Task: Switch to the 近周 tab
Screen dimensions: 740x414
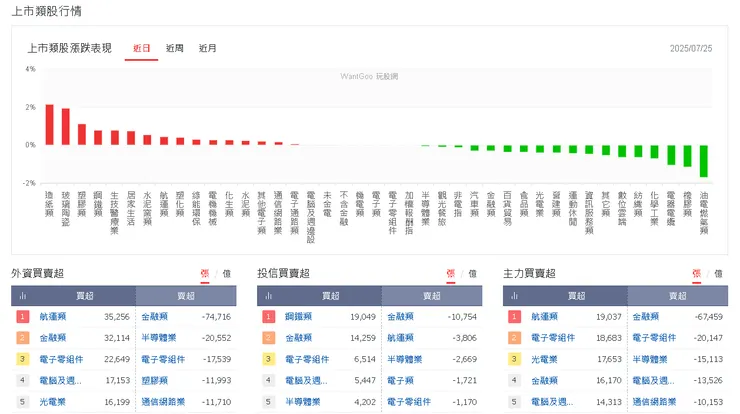Action: coord(175,48)
